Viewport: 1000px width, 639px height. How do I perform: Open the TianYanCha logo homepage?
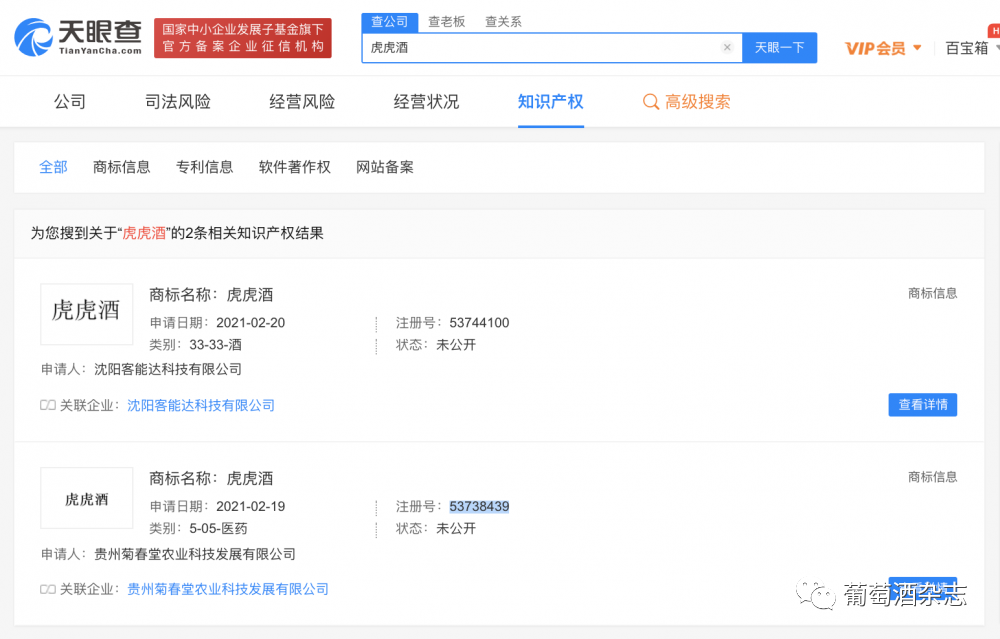click(x=78, y=37)
